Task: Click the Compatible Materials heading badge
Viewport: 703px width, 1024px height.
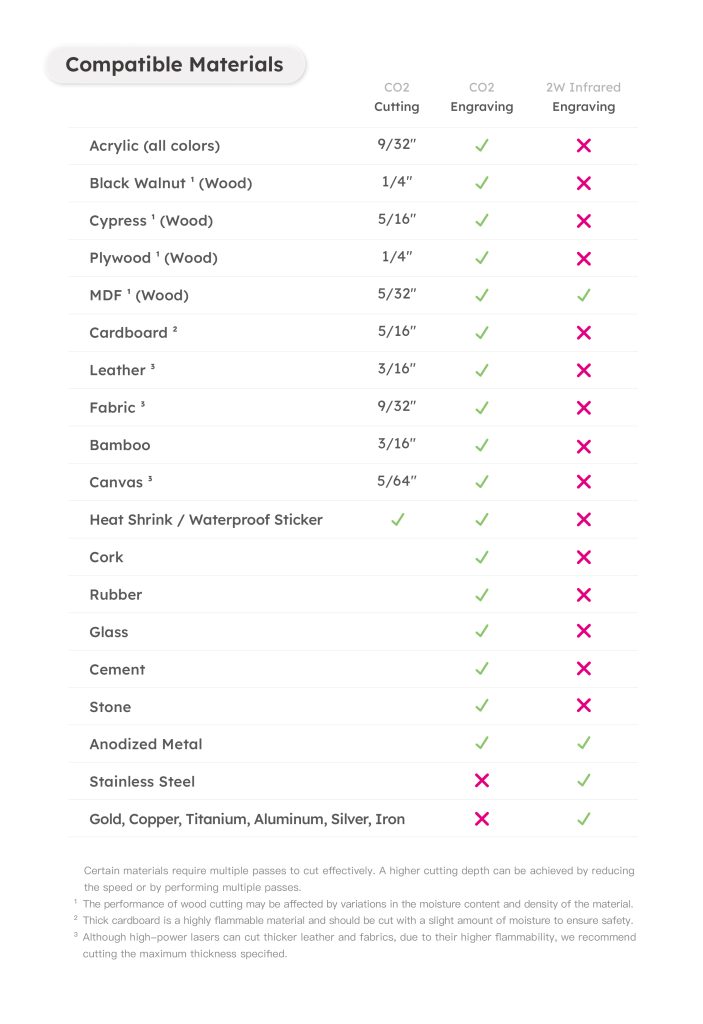Action: (174, 65)
